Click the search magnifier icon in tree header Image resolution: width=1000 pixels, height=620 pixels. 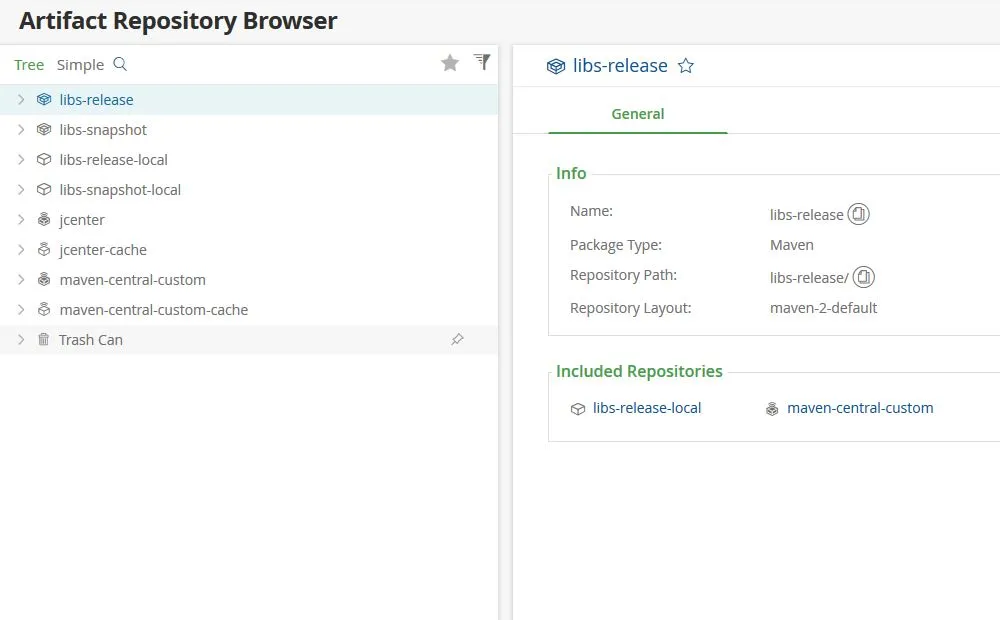[120, 64]
